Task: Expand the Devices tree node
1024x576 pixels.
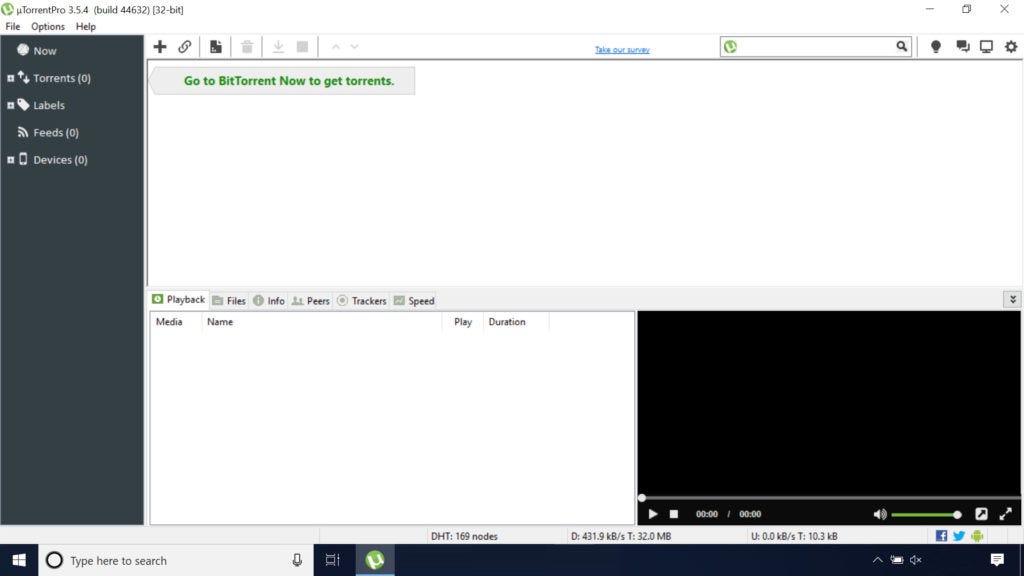Action: 10,159
